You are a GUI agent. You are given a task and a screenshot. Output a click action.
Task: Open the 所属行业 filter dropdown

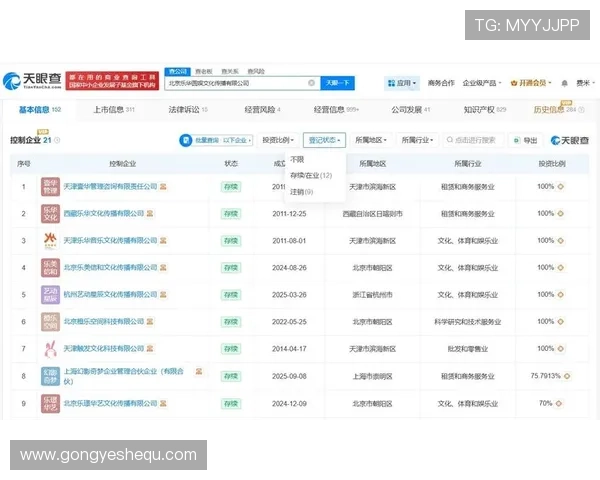417,140
